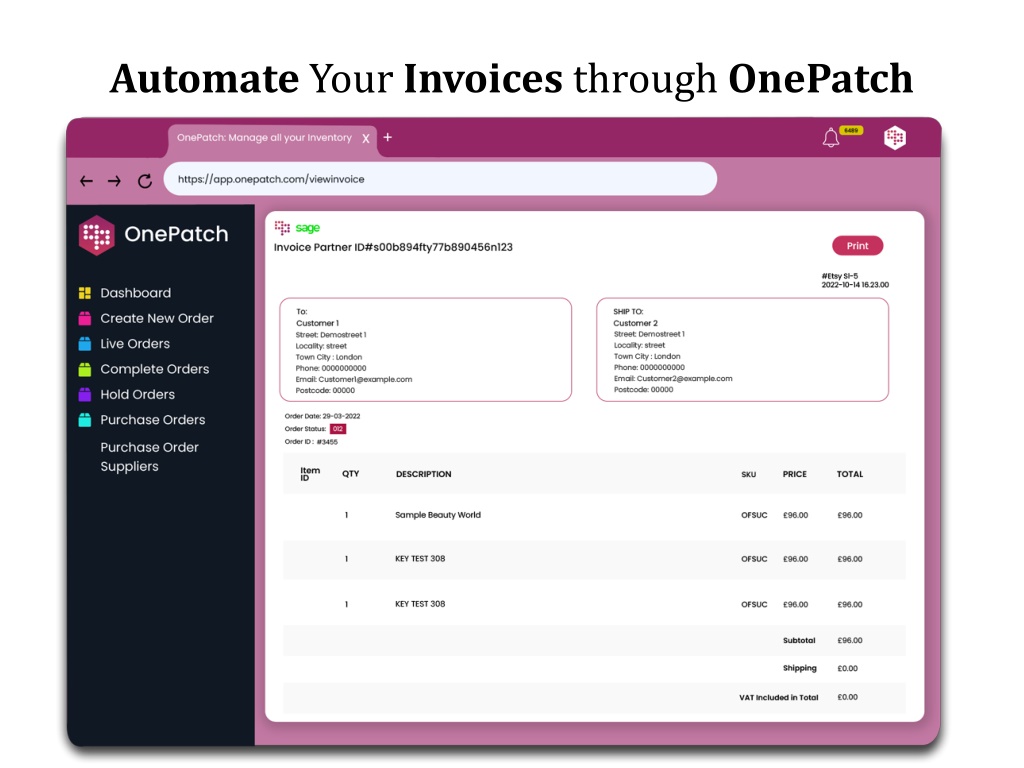The width and height of the screenshot is (1024, 768).
Task: Click the browser forward arrow
Action: pos(114,181)
